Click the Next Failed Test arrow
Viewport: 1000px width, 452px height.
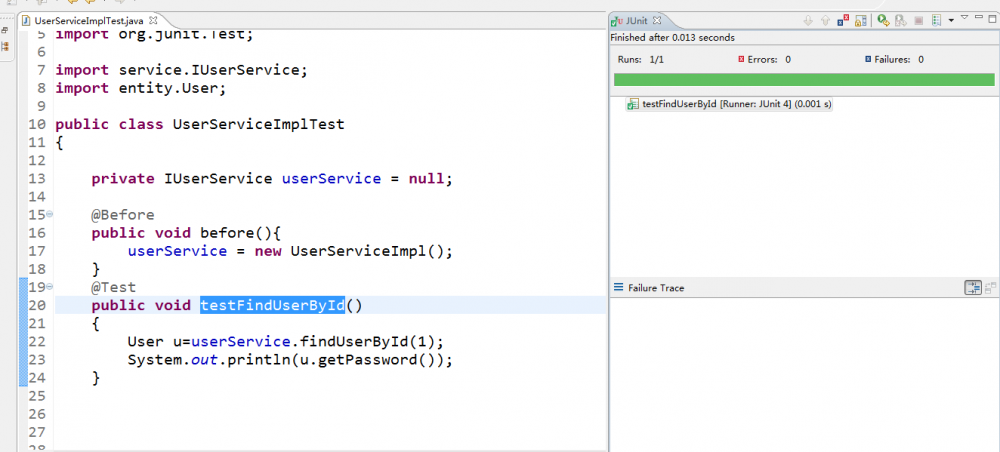coord(808,20)
